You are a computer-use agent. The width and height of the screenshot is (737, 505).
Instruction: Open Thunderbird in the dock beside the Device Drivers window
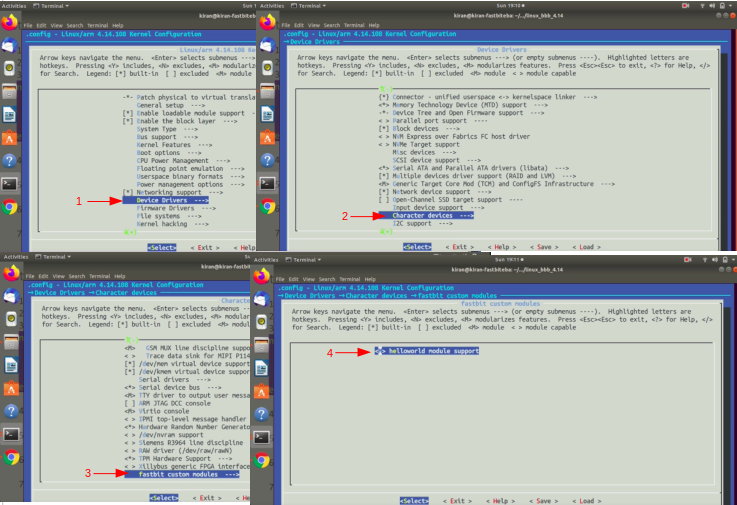pyautogui.click(x=267, y=45)
